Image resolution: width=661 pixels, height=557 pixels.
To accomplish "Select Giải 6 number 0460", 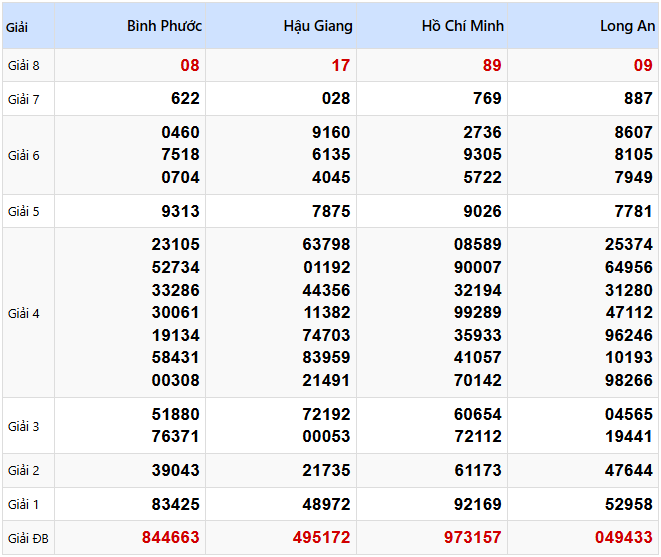I will (180, 132).
